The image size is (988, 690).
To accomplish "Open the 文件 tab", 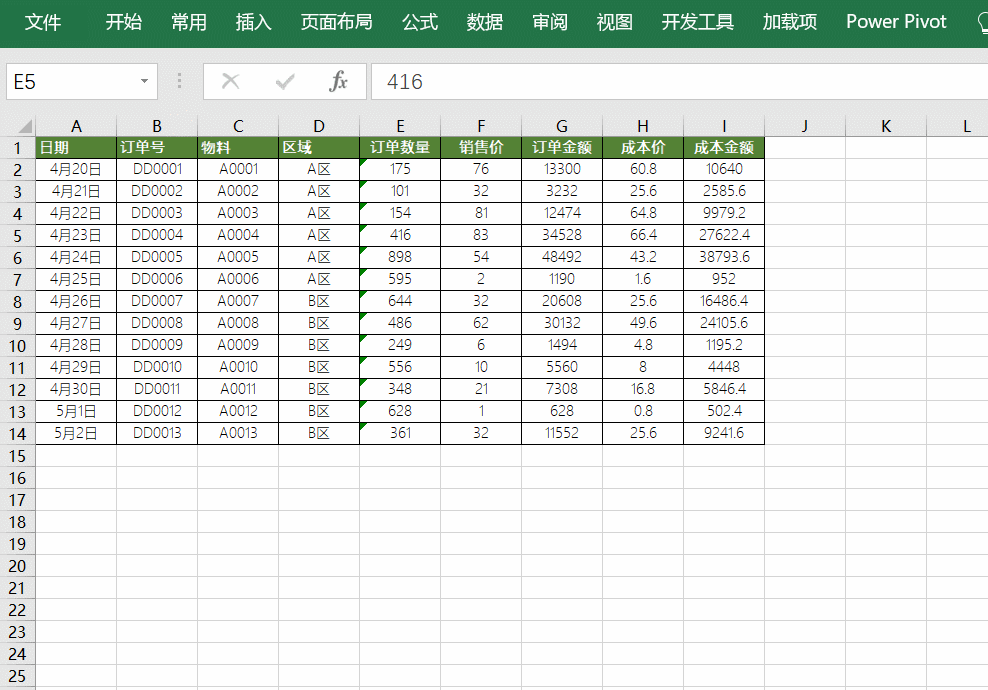I will point(43,22).
